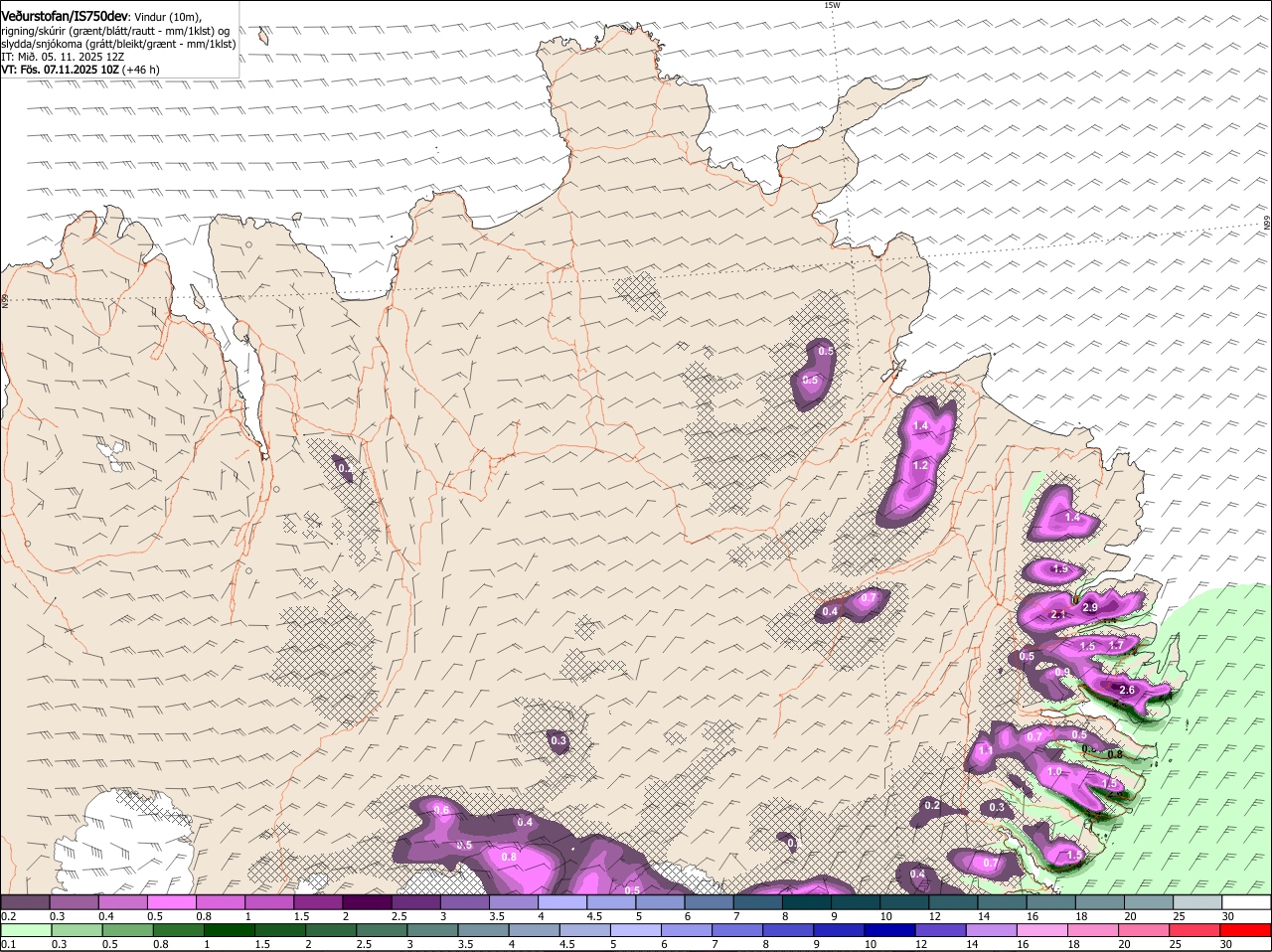
Task: Pick the upper legend swatch between 4 and 4.5
Action: click(x=562, y=901)
